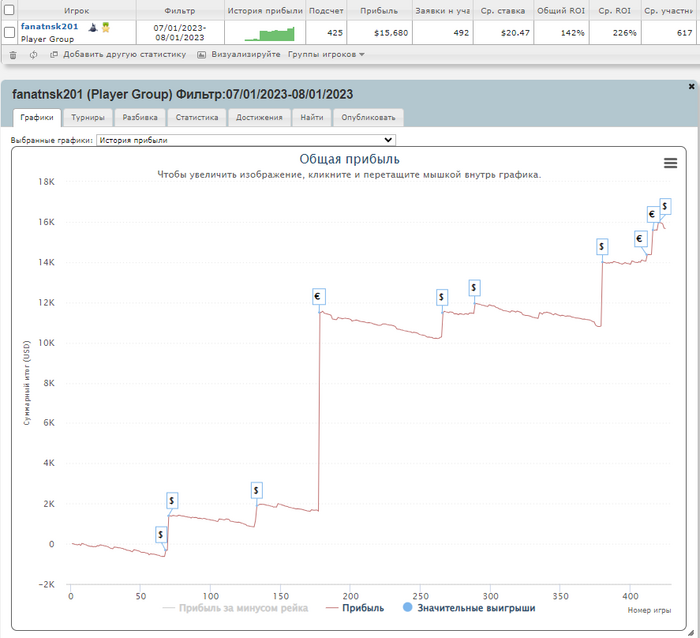Click the История прибыли column header
The height and width of the screenshot is (638, 700).
tap(265, 10)
